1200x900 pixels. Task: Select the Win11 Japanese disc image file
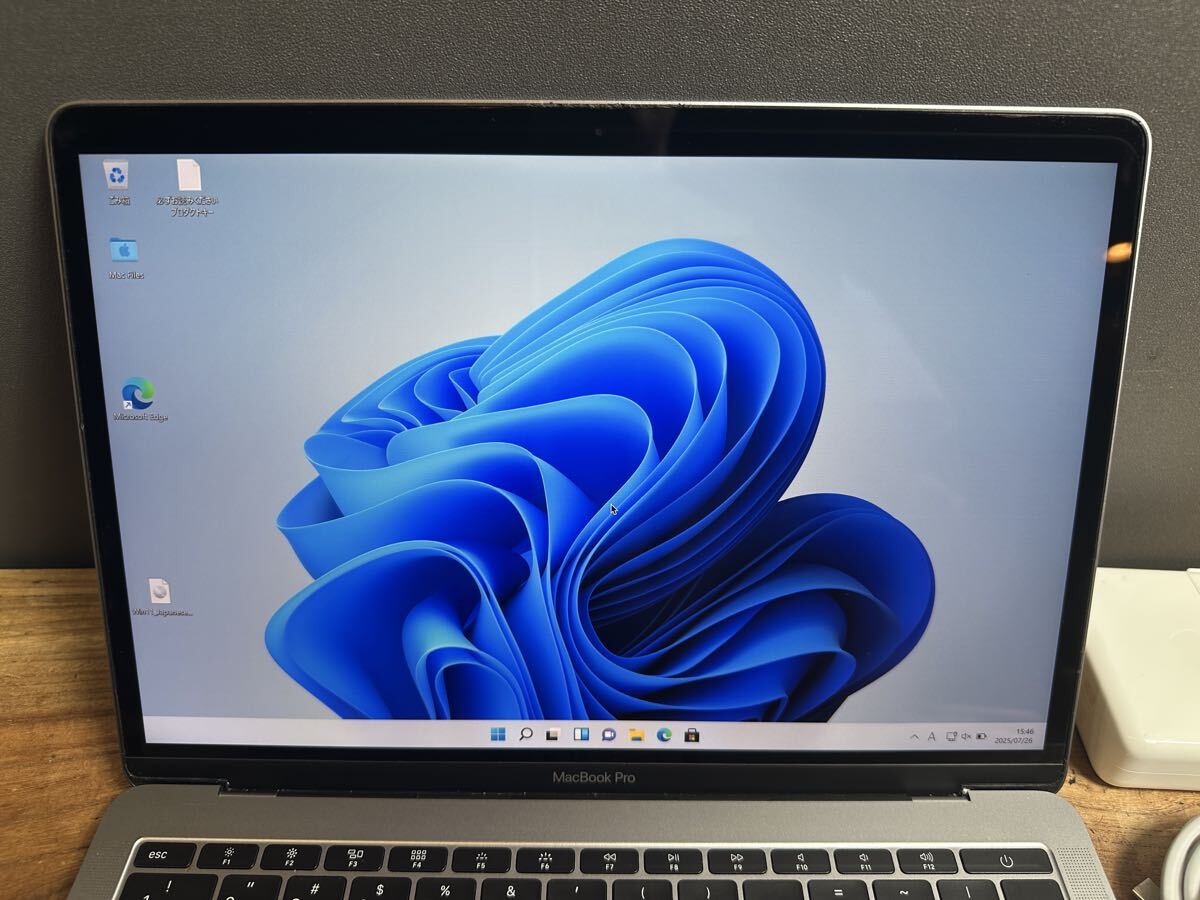(x=161, y=597)
